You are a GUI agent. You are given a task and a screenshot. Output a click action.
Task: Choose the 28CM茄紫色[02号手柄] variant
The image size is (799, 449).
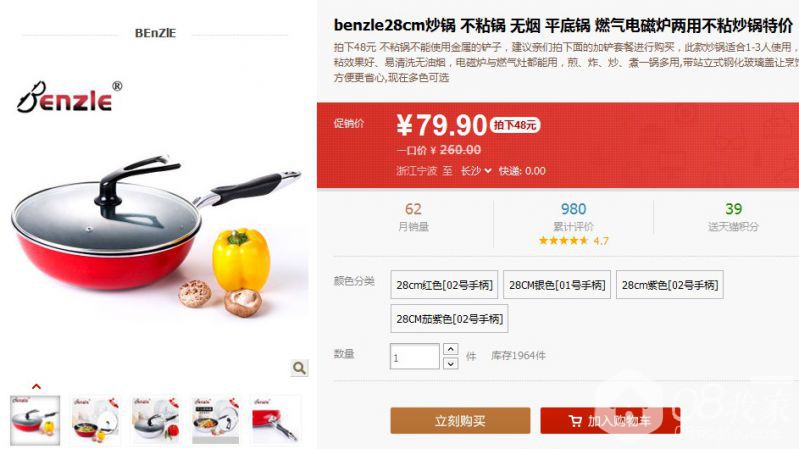tap(449, 319)
